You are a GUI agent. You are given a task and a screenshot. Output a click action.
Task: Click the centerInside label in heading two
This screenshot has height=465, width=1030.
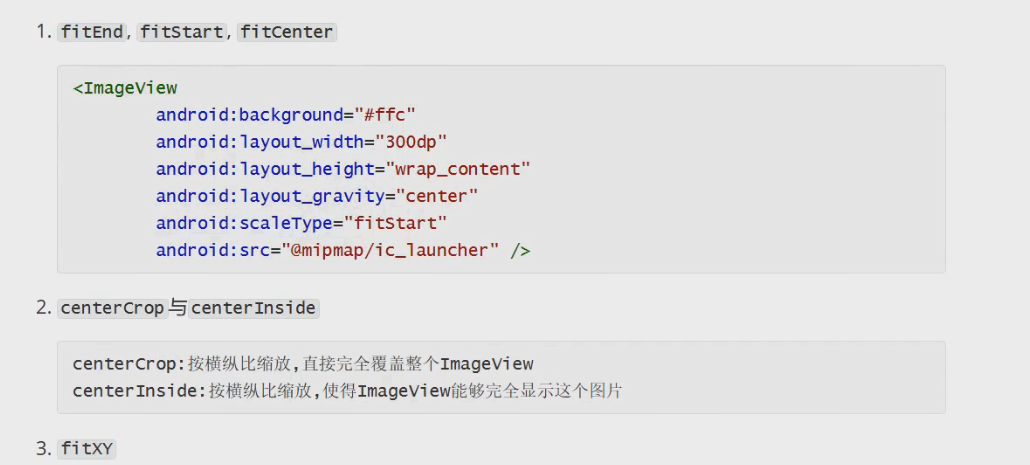click(253, 309)
